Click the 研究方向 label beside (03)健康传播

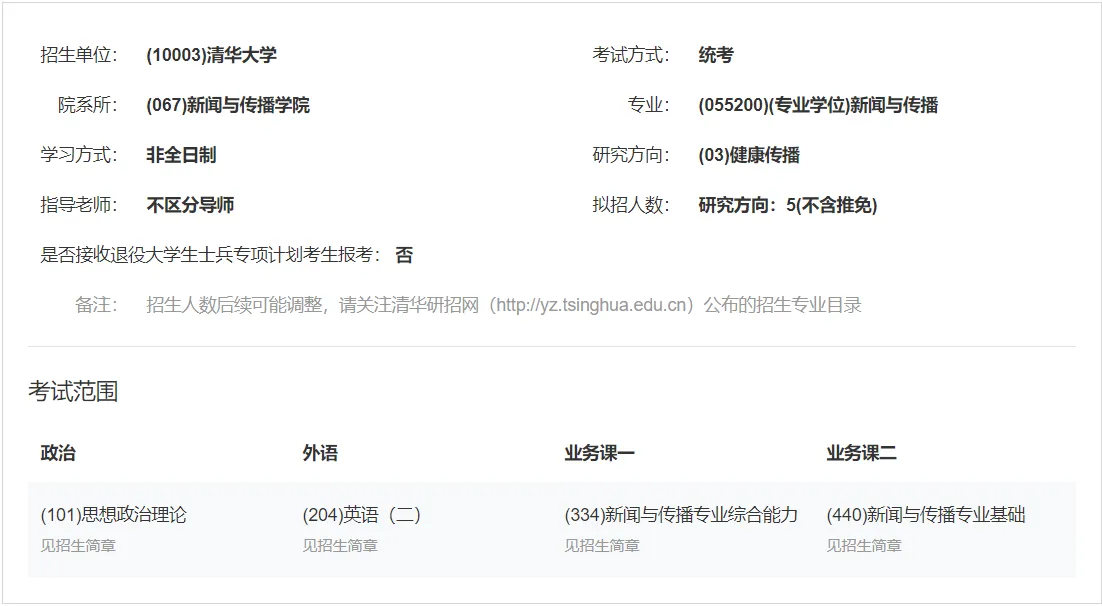pyautogui.click(x=631, y=155)
